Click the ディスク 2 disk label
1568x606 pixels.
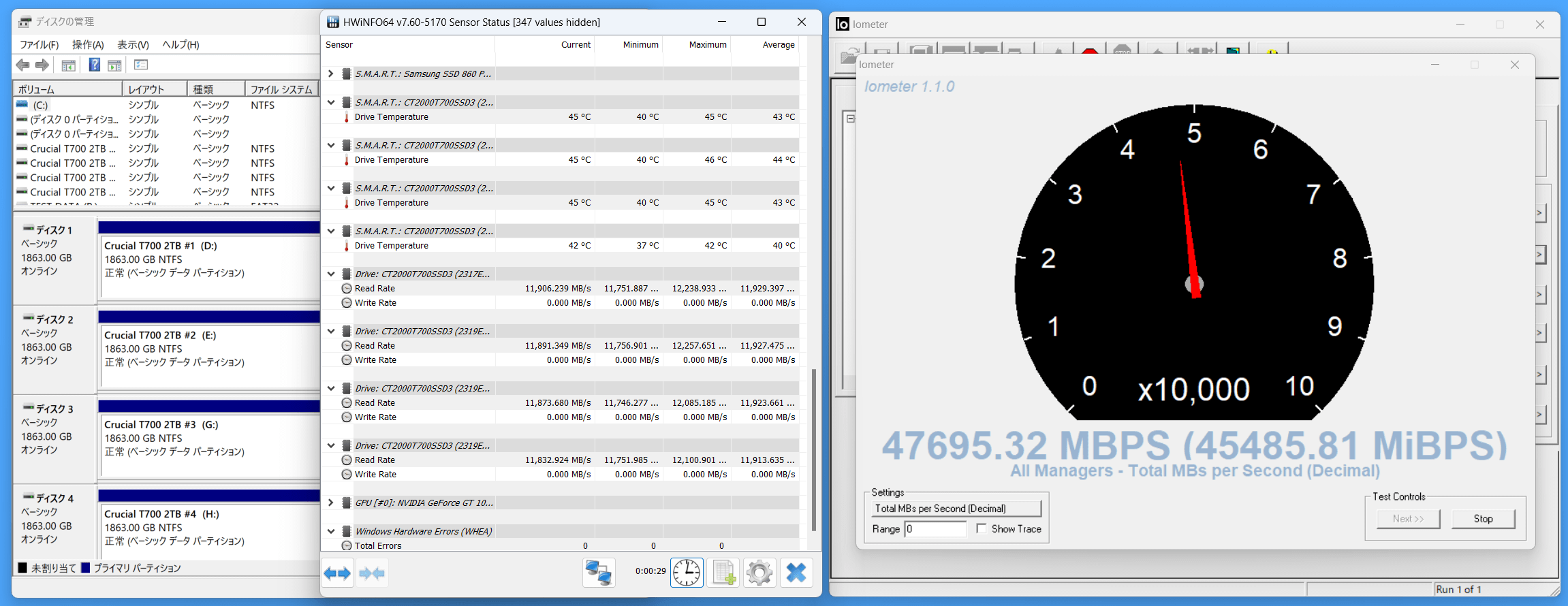(54, 319)
